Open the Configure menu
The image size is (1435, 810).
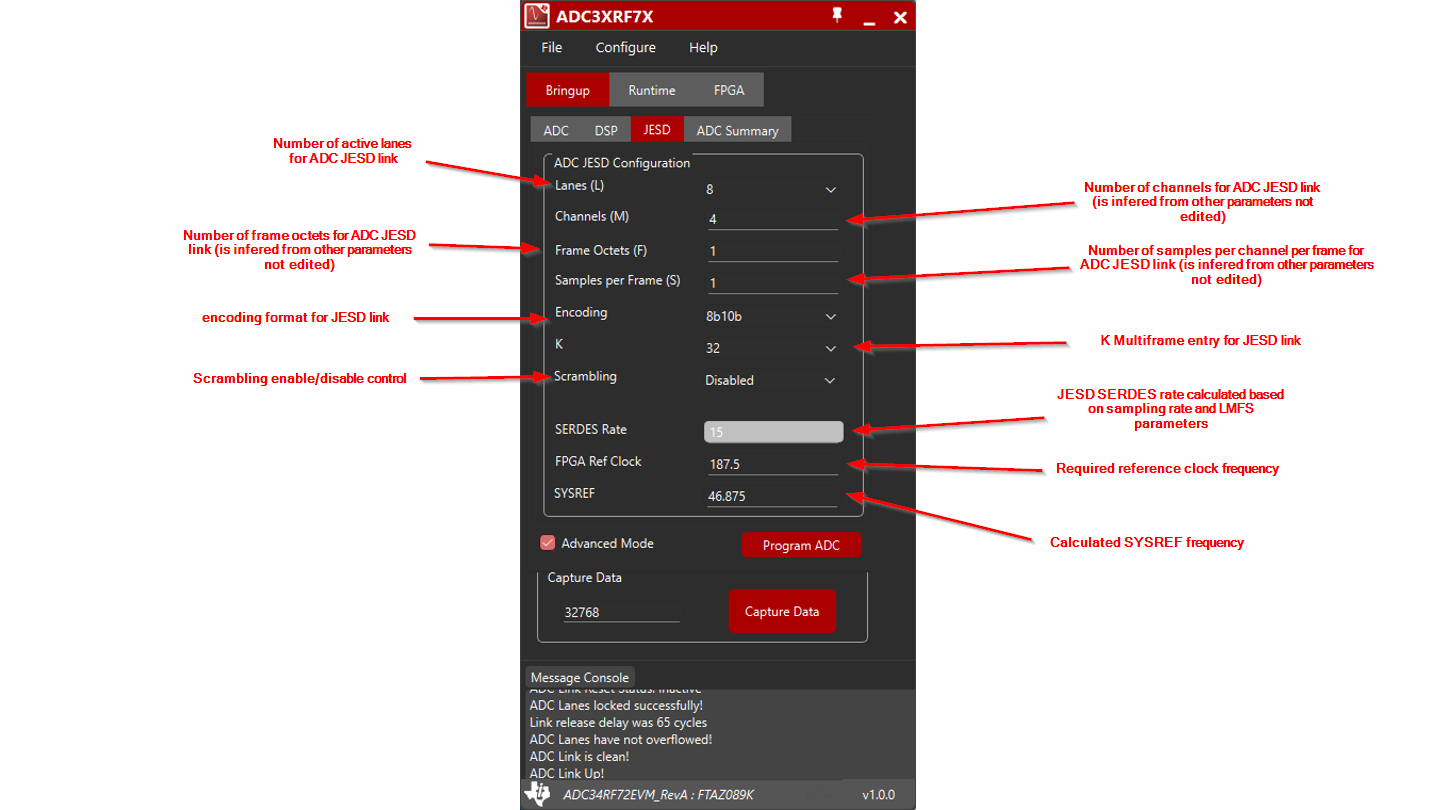(x=625, y=48)
